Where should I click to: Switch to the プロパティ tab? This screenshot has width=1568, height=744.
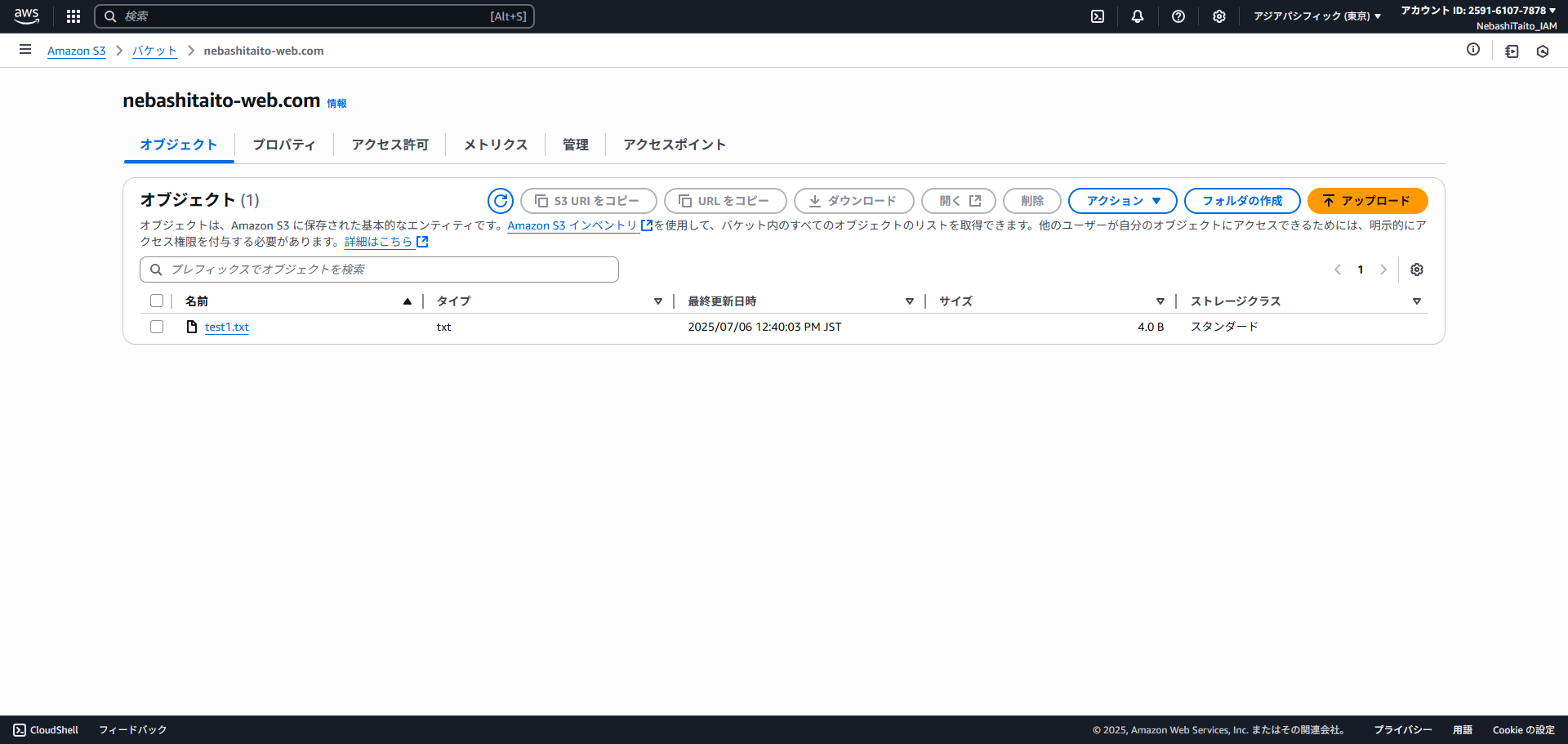click(284, 145)
